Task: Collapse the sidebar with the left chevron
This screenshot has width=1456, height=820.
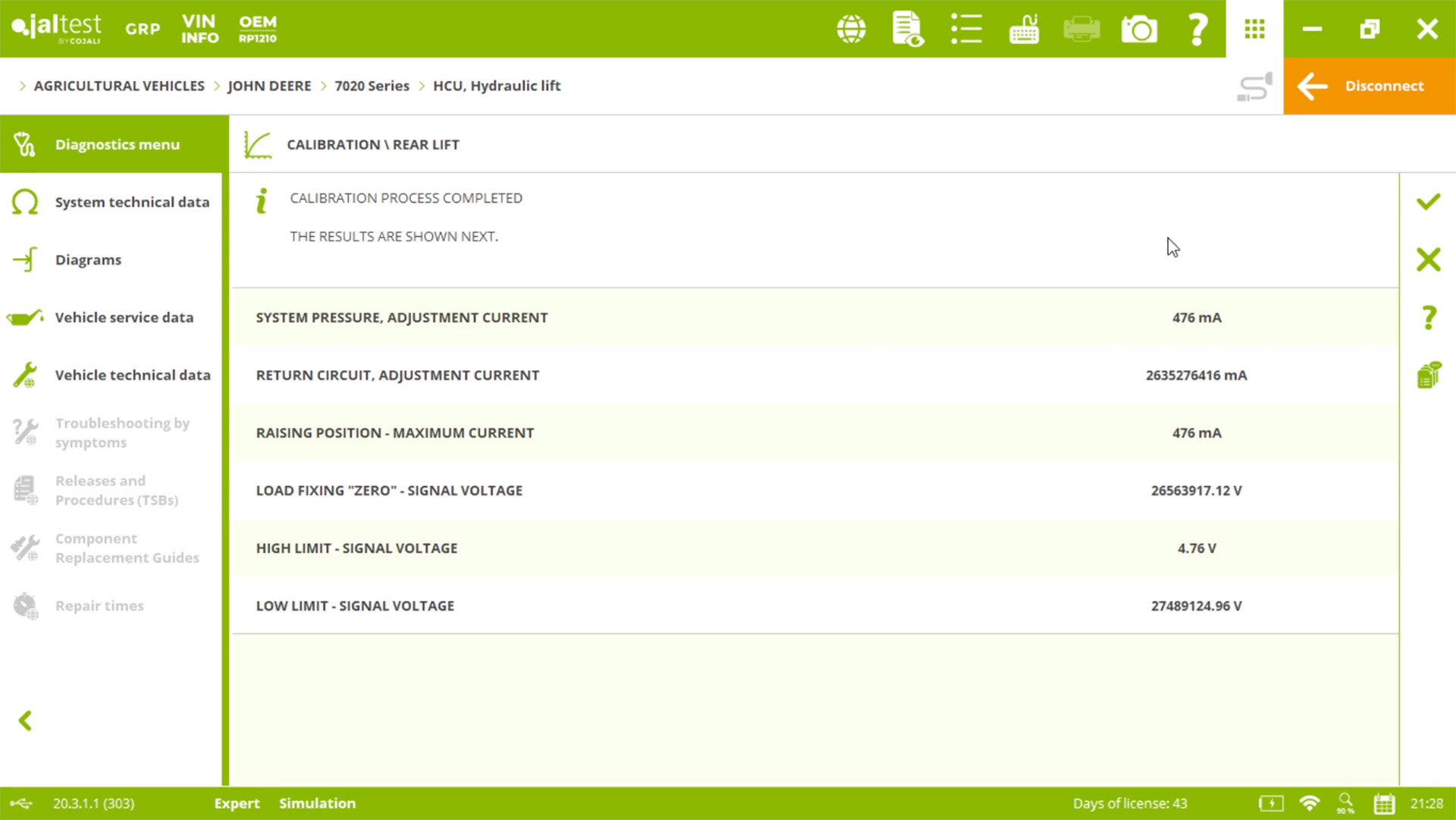Action: (x=25, y=721)
